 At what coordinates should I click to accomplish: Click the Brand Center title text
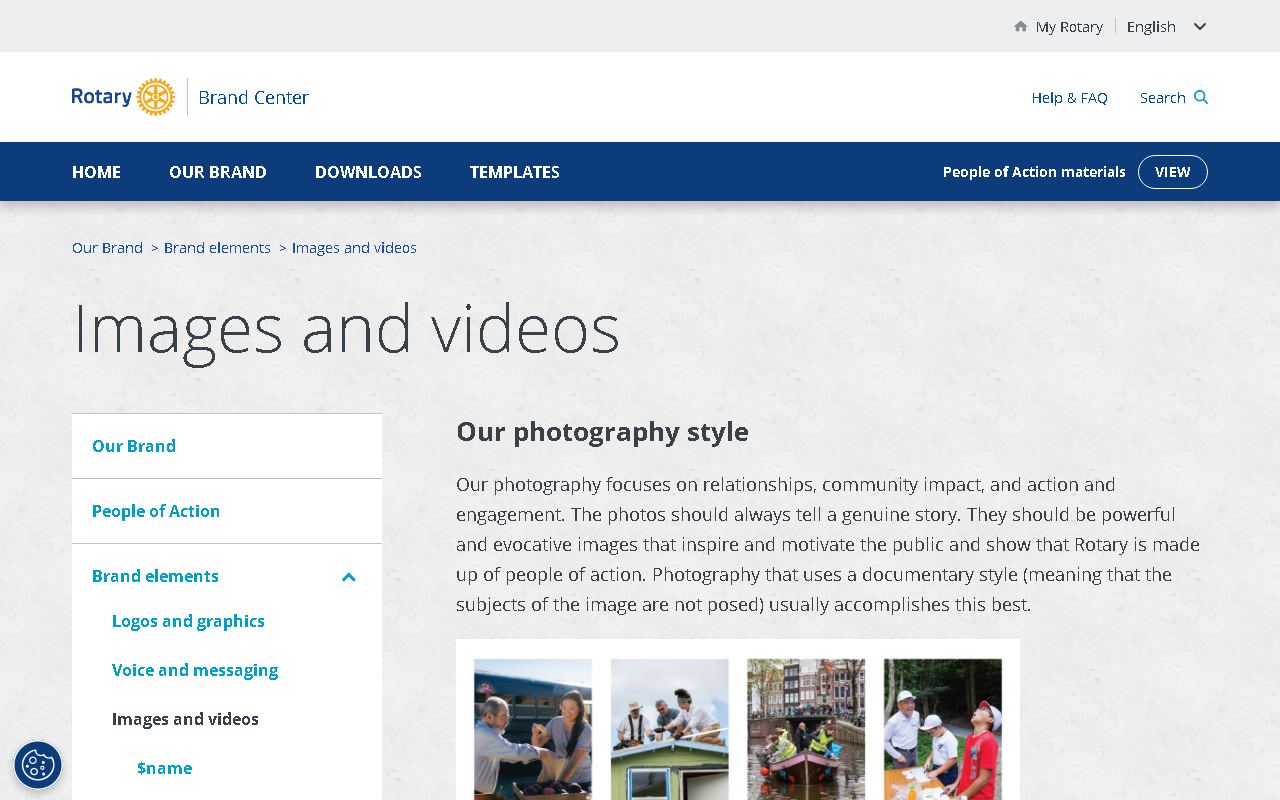point(254,98)
